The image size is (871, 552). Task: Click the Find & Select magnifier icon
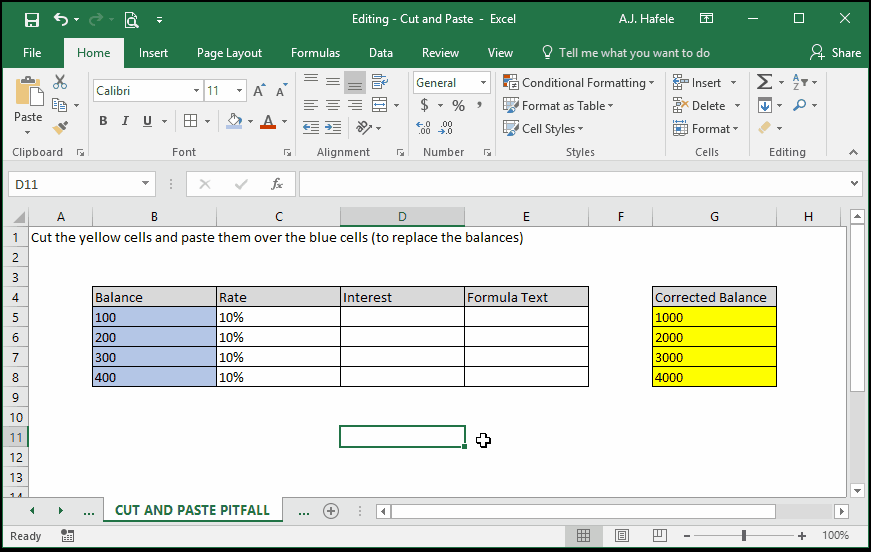point(800,105)
